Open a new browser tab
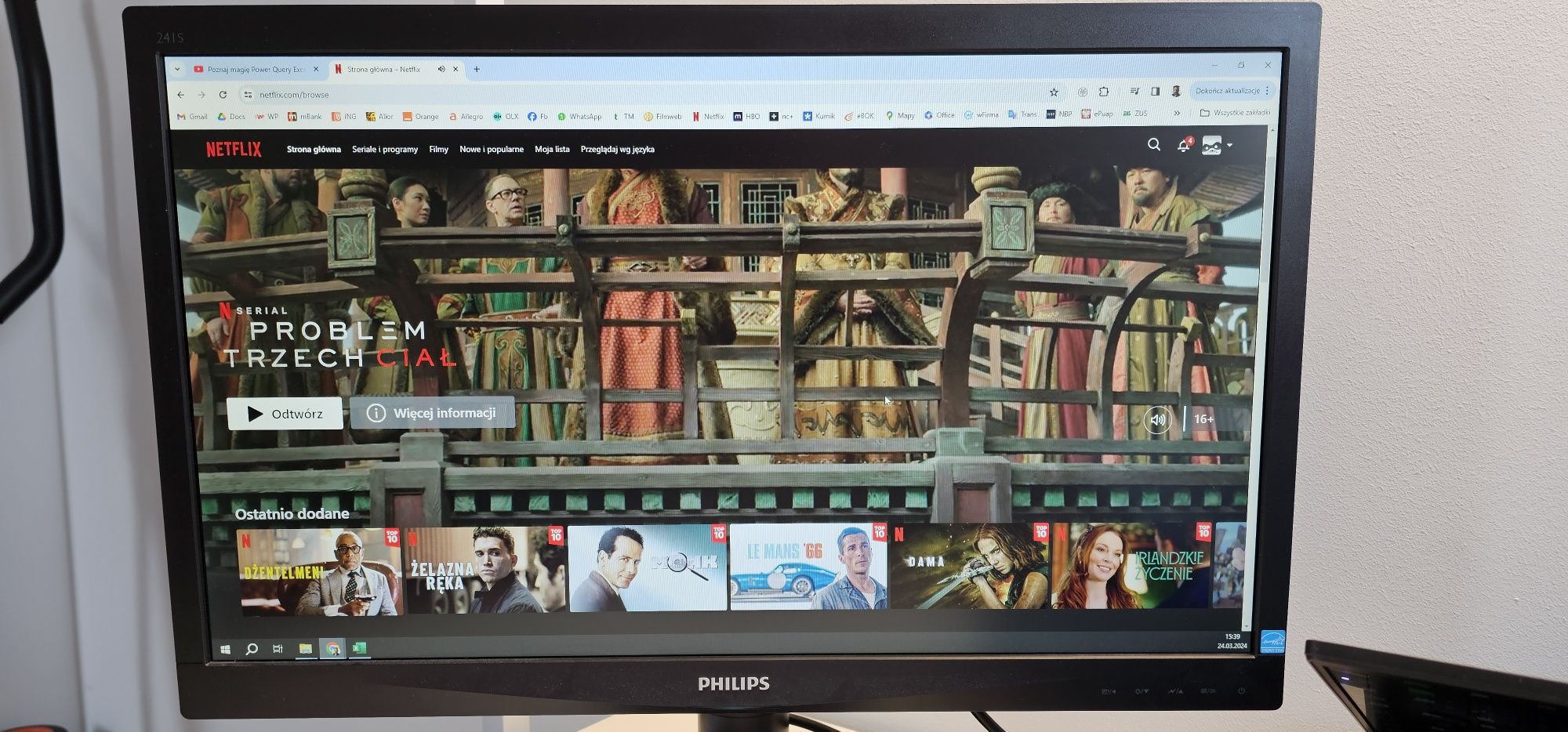1568x732 pixels. [x=476, y=69]
